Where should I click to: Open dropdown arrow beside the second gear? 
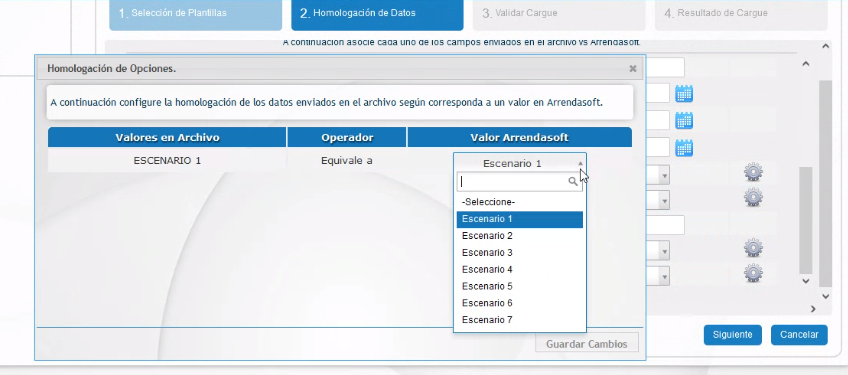pyautogui.click(x=664, y=200)
